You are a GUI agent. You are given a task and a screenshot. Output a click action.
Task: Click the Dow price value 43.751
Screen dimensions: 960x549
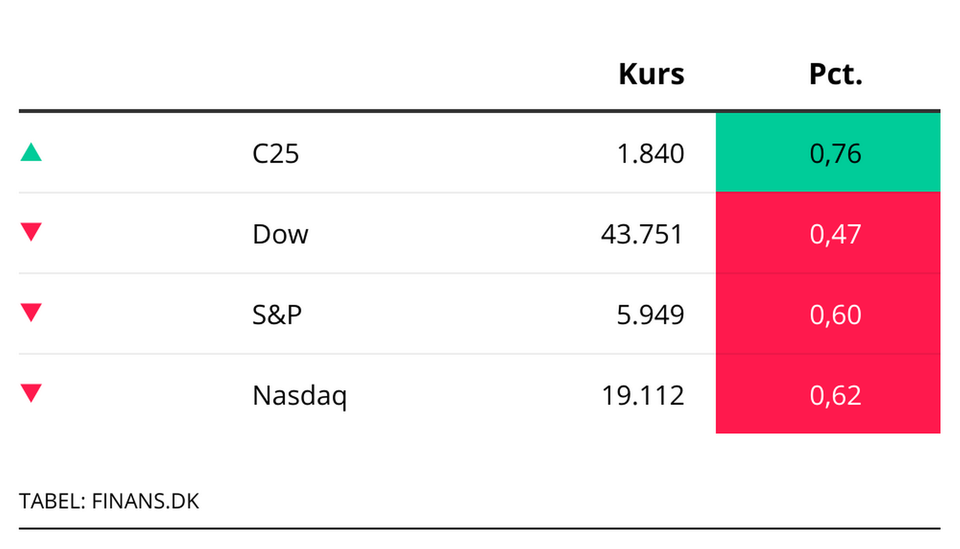click(641, 234)
